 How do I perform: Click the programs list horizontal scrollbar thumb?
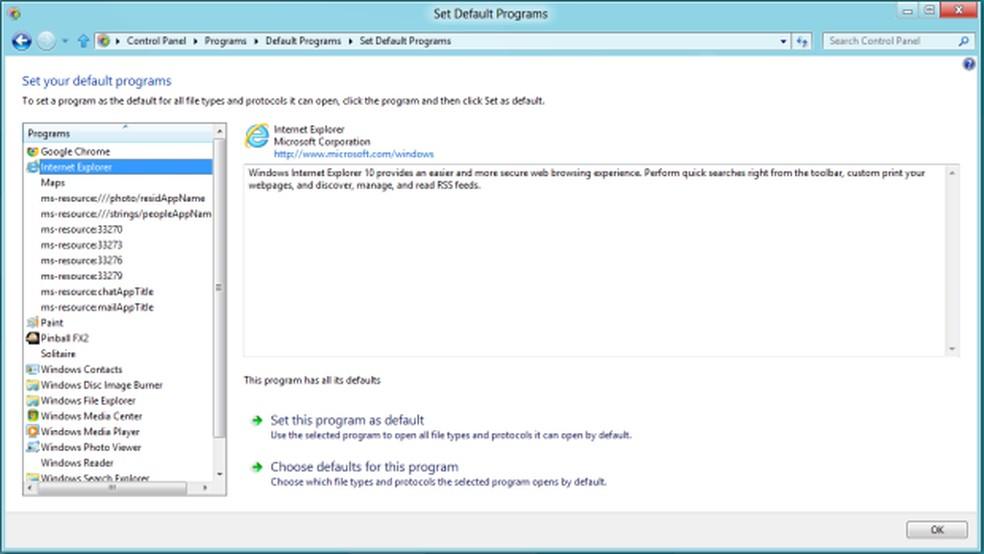click(113, 487)
